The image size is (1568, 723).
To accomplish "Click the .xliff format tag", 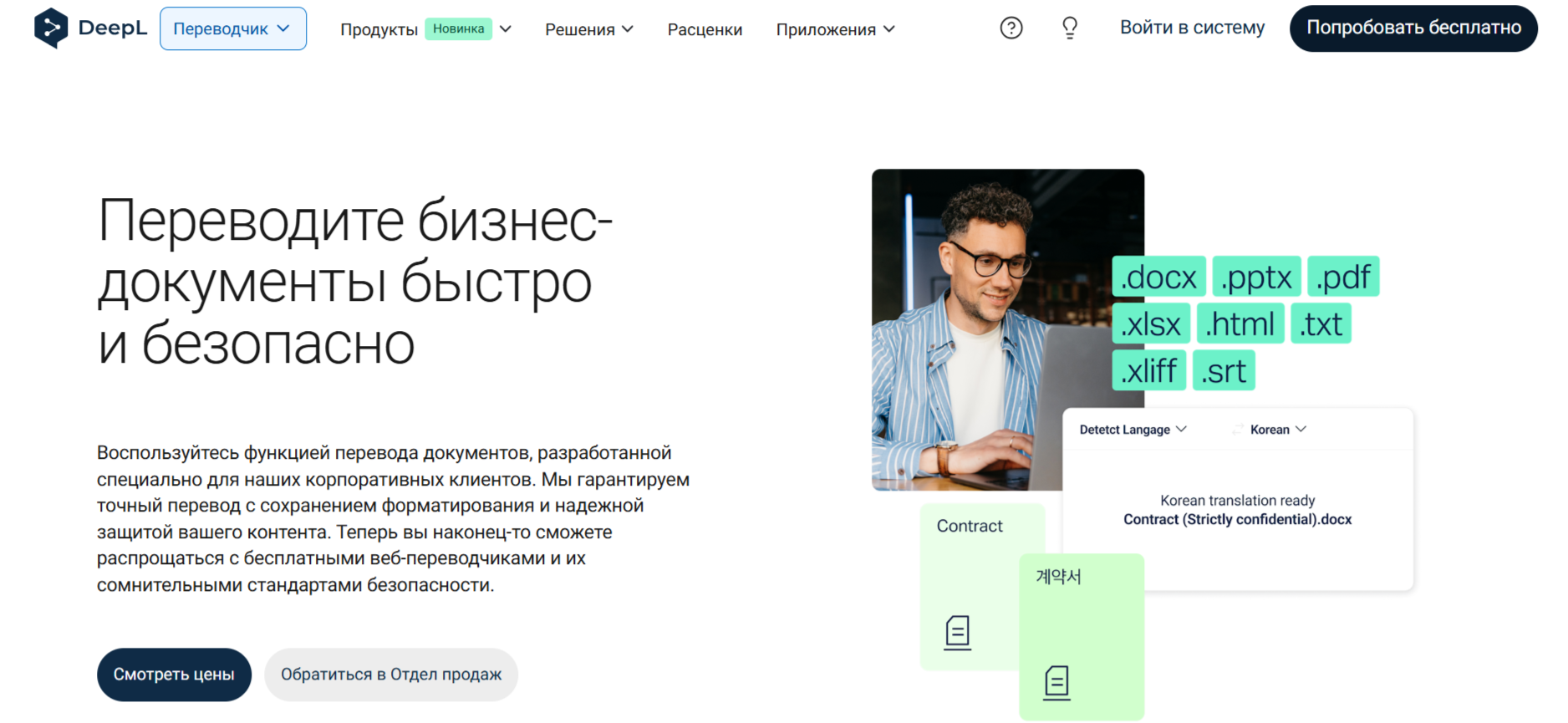I will [x=1149, y=370].
